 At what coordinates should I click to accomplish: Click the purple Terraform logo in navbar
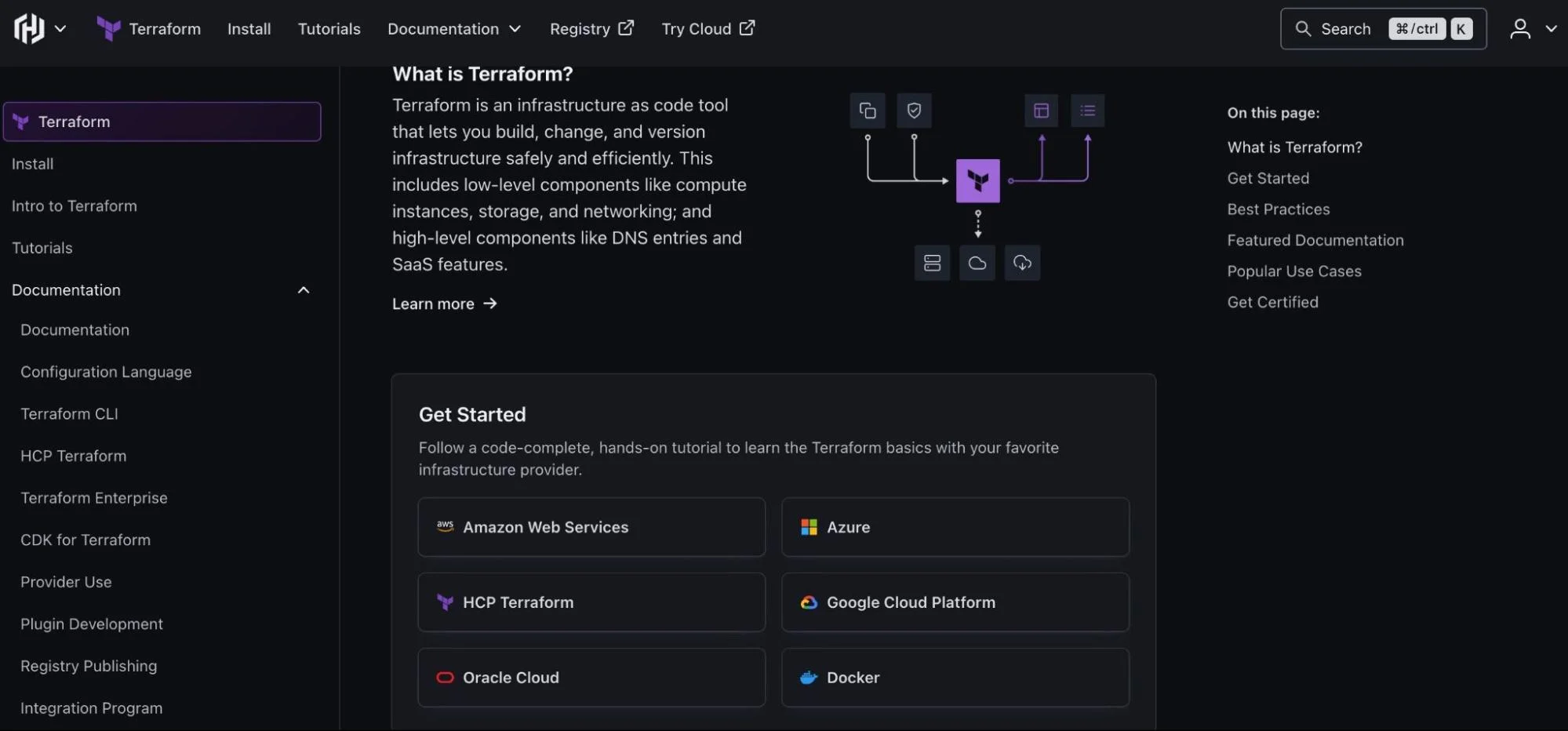(108, 29)
